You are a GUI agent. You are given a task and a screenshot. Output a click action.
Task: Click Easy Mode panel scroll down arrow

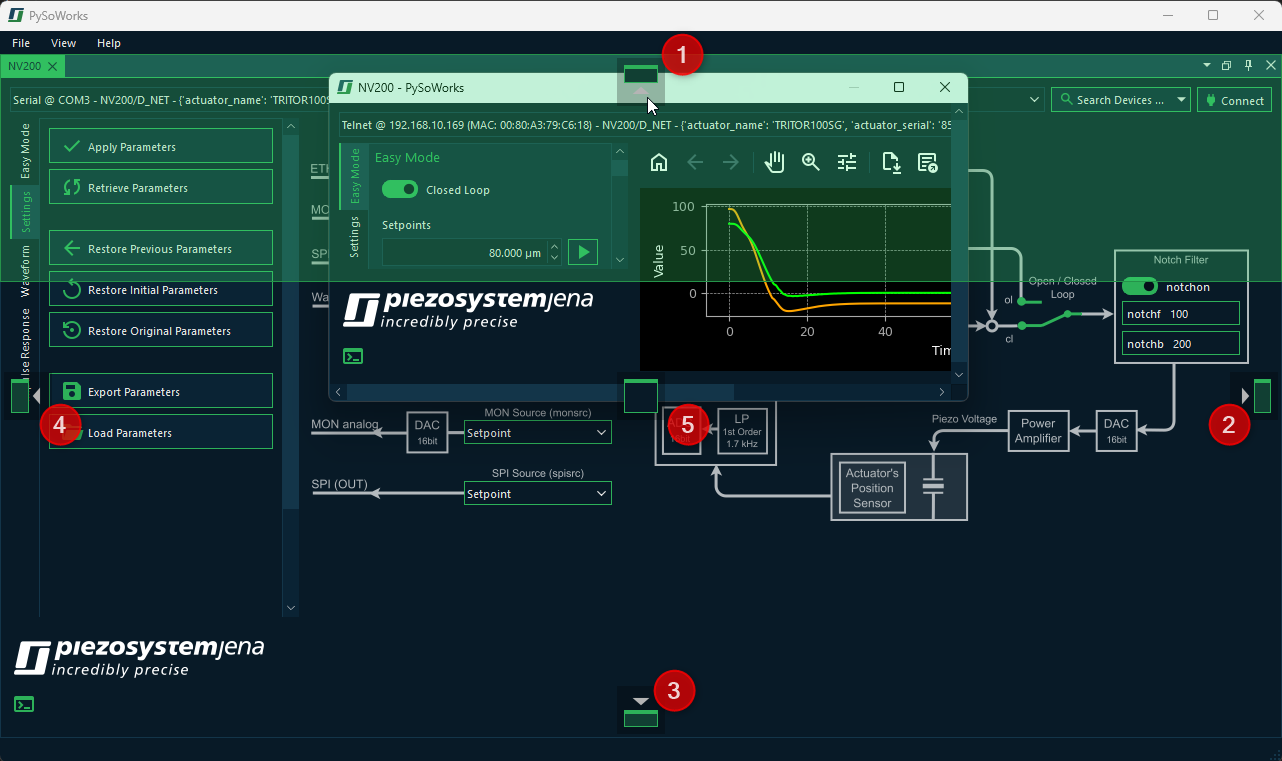click(620, 260)
